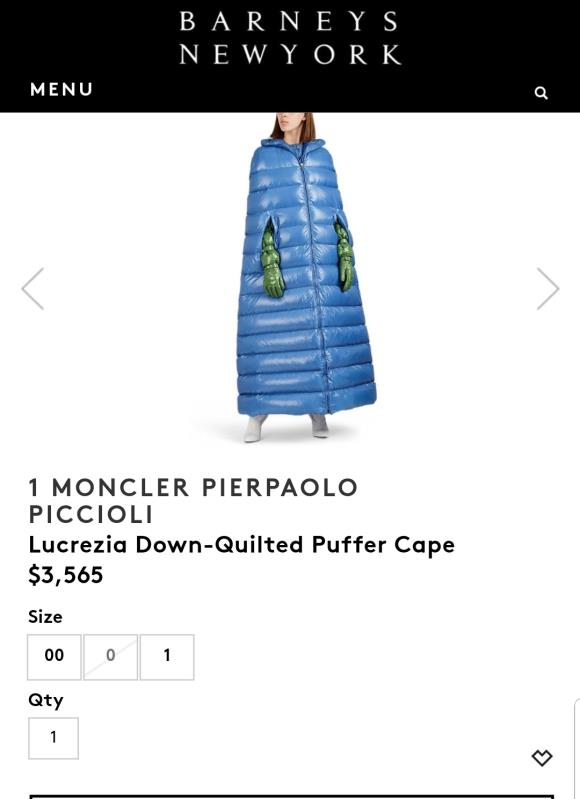Screen dimensions: 580x799
Task: Open the MENU navigation
Action: tap(61, 90)
